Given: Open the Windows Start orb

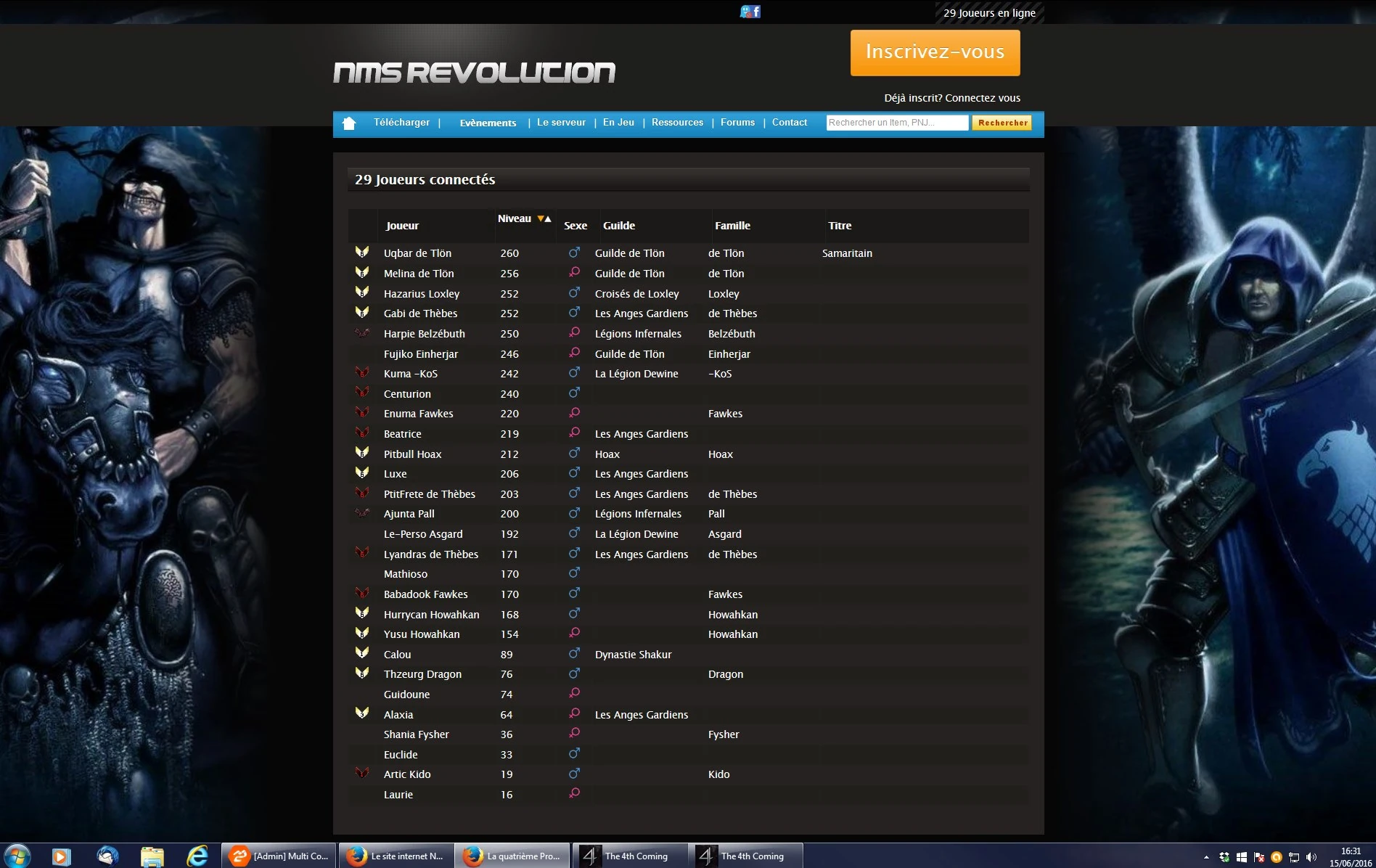Looking at the screenshot, I should pyautogui.click(x=17, y=856).
